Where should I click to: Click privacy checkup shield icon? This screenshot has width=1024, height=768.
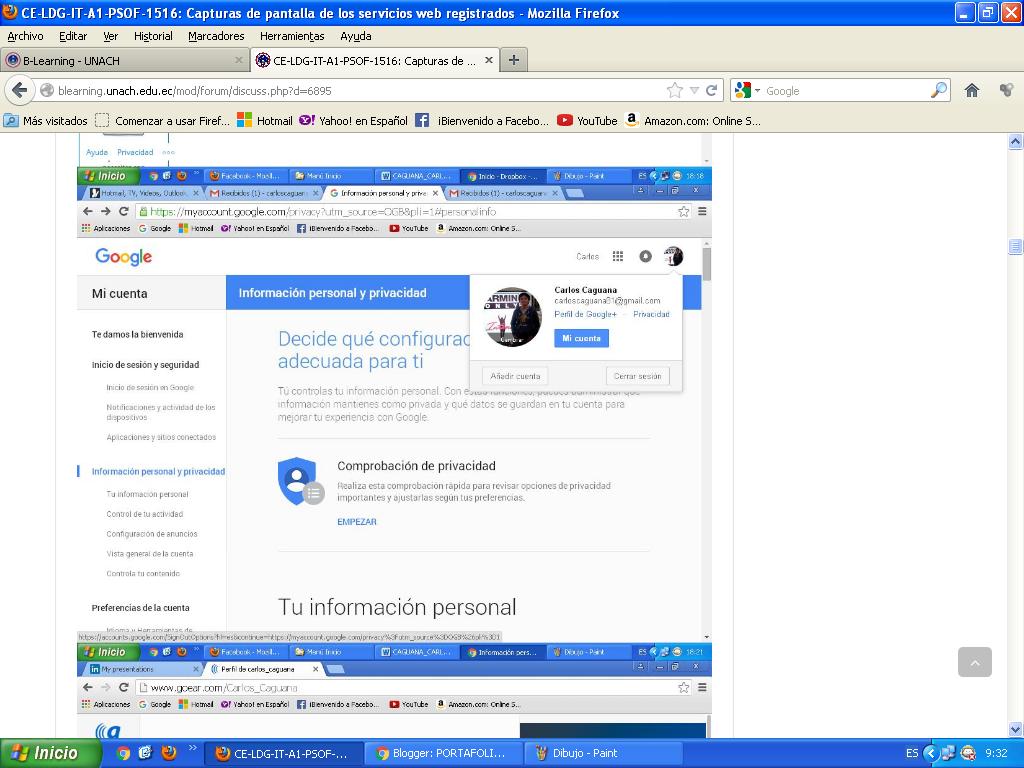coord(300,481)
